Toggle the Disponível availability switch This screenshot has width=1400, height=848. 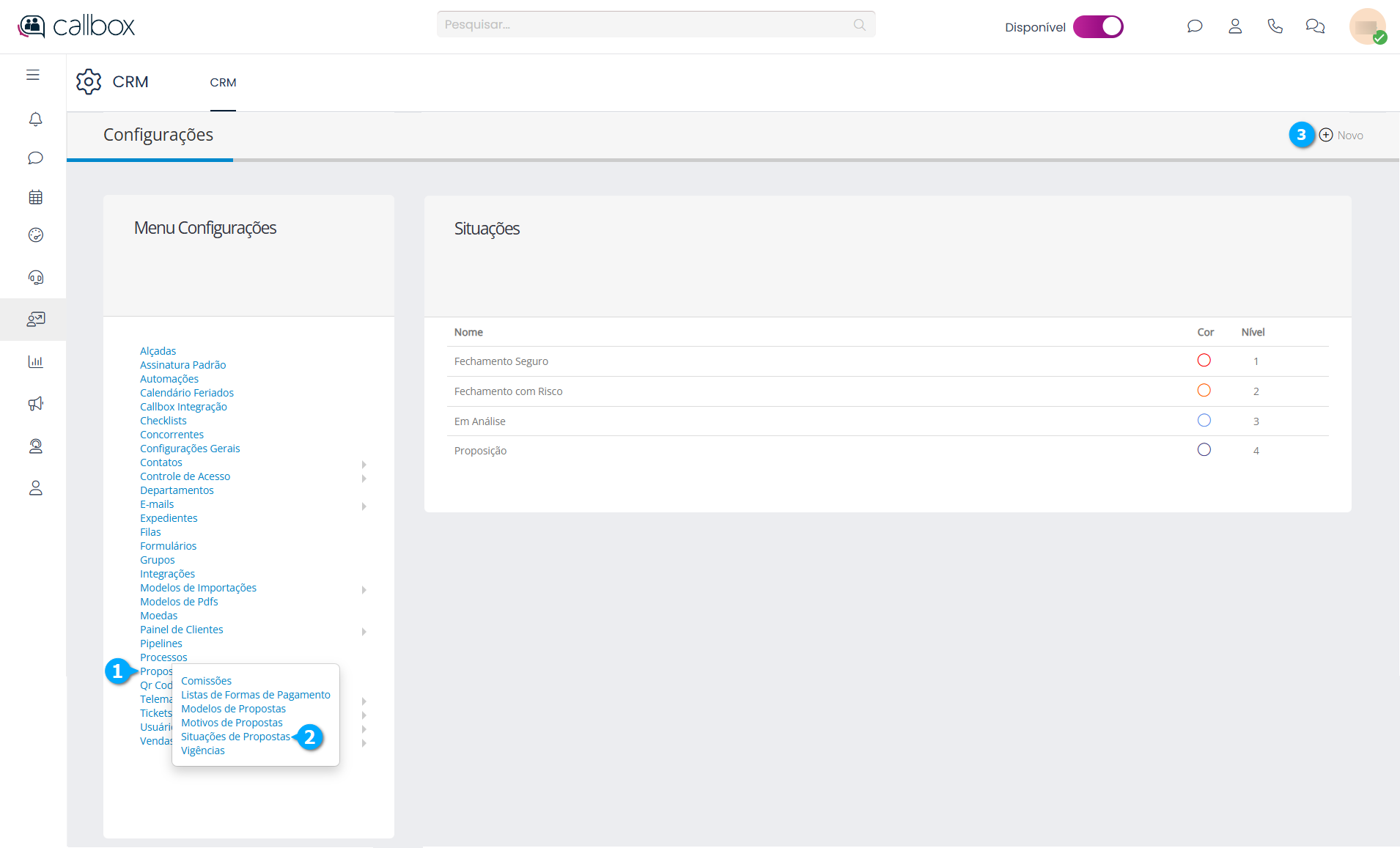(1098, 27)
